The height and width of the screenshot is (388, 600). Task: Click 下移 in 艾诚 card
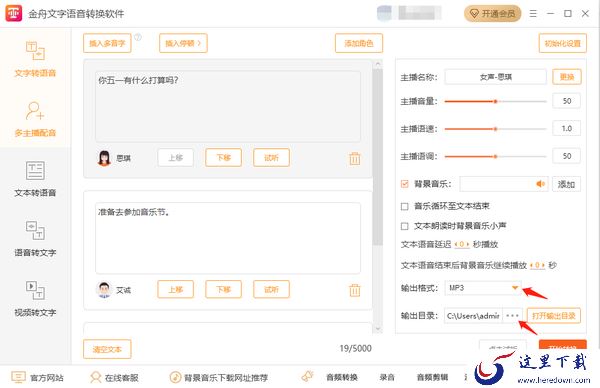point(223,290)
